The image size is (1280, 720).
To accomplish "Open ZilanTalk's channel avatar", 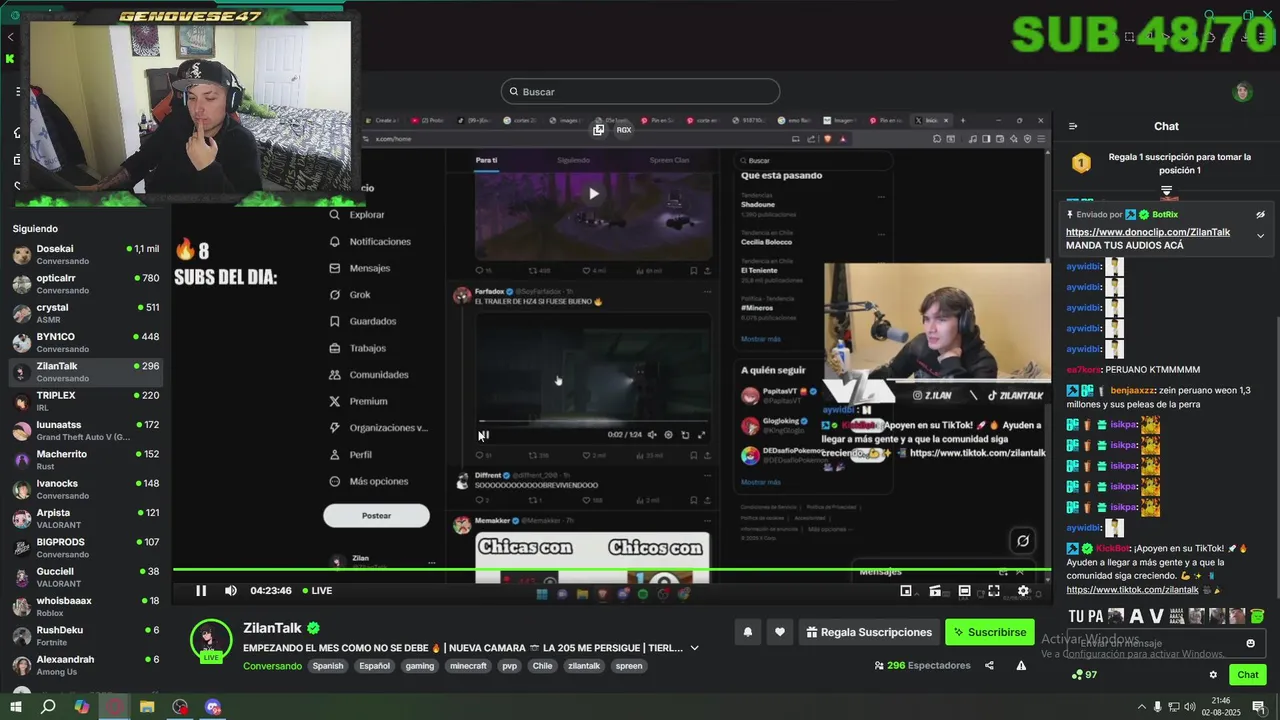I will (211, 641).
